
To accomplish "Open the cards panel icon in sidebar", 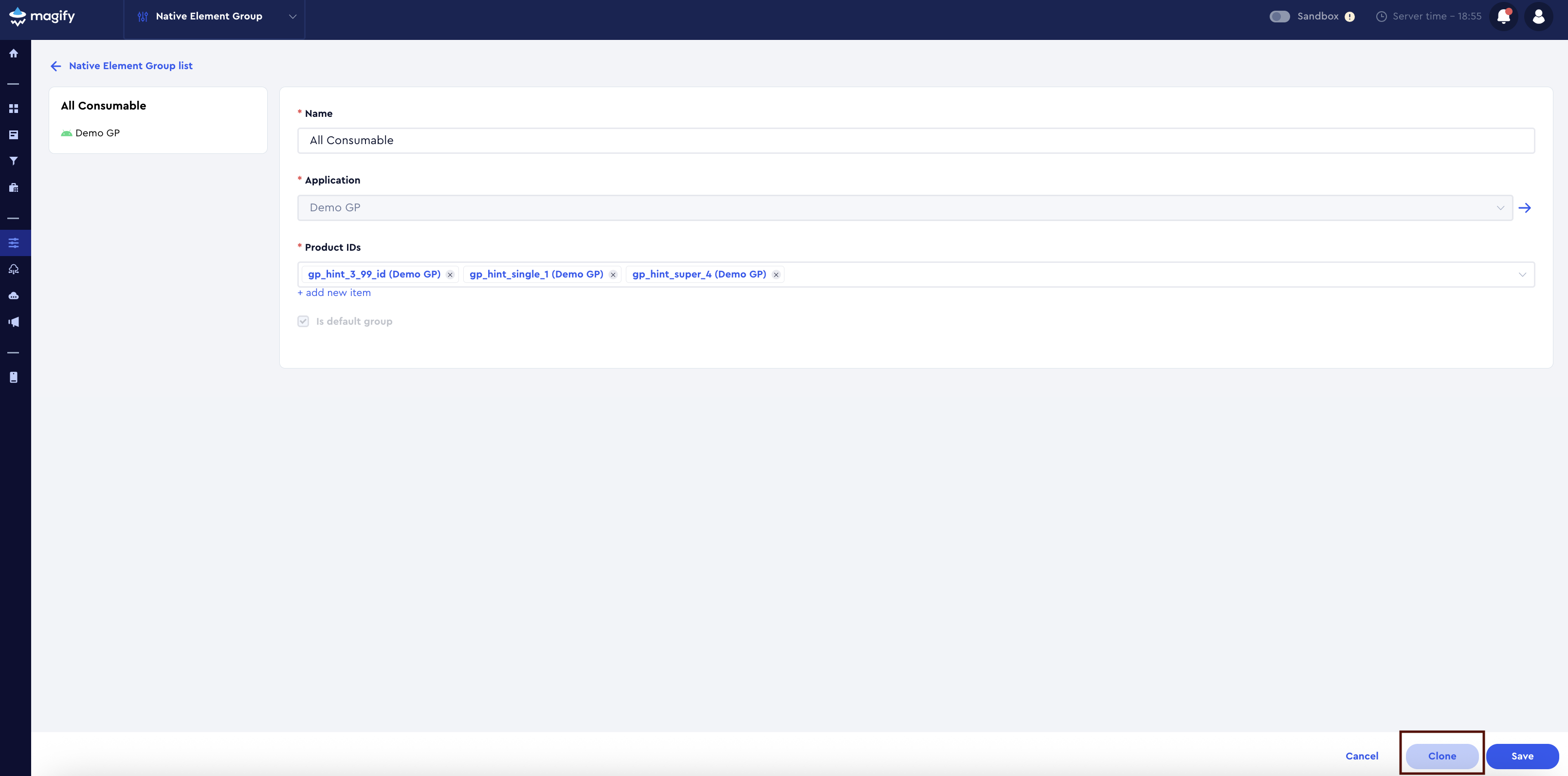I will [x=14, y=134].
